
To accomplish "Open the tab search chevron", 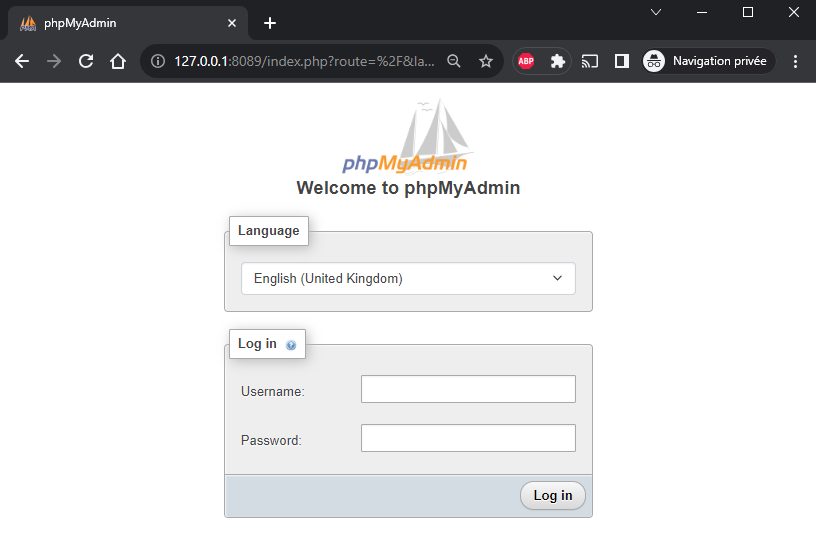I will pyautogui.click(x=656, y=12).
